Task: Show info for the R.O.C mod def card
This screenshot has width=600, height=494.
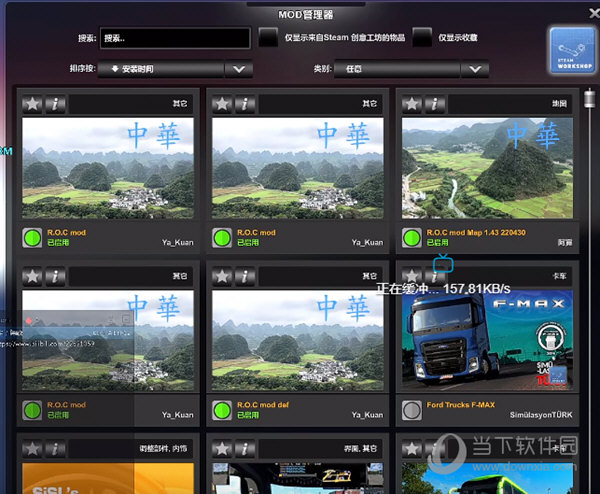Action: [245, 276]
